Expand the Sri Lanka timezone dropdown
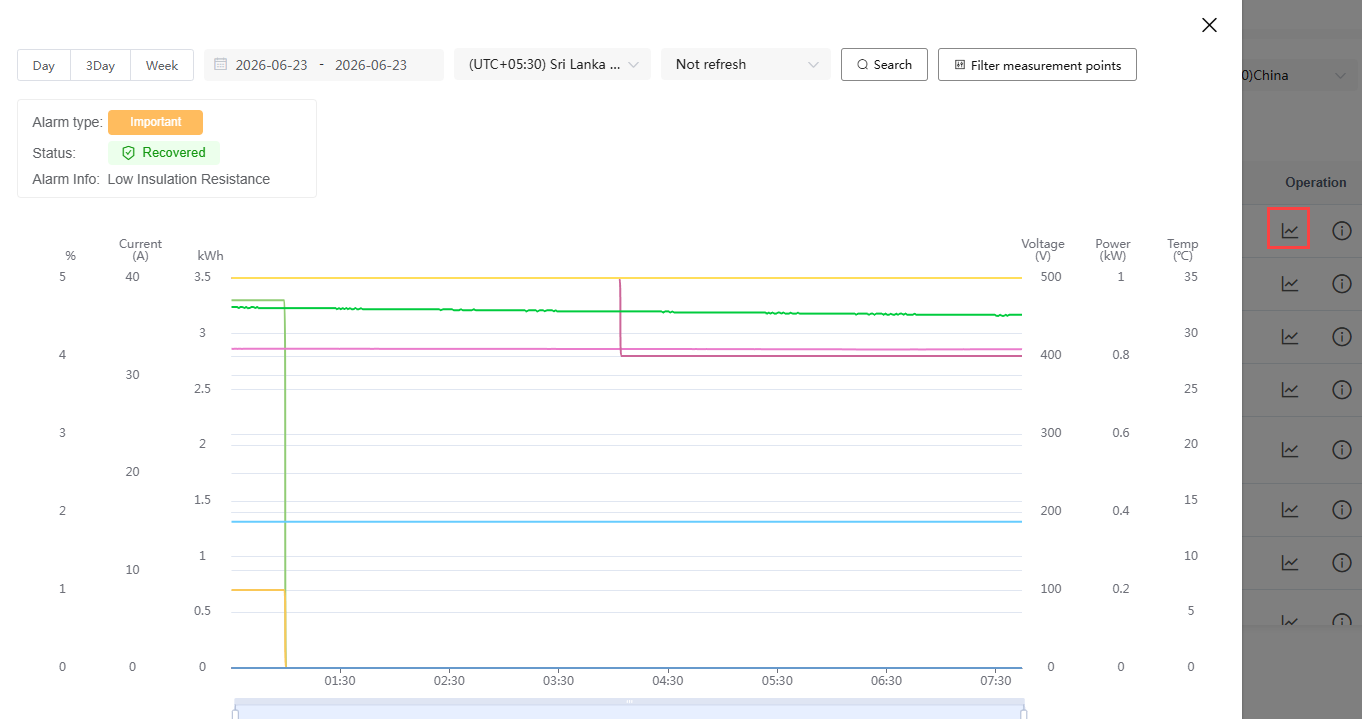This screenshot has height=719, width=1362. pos(552,64)
